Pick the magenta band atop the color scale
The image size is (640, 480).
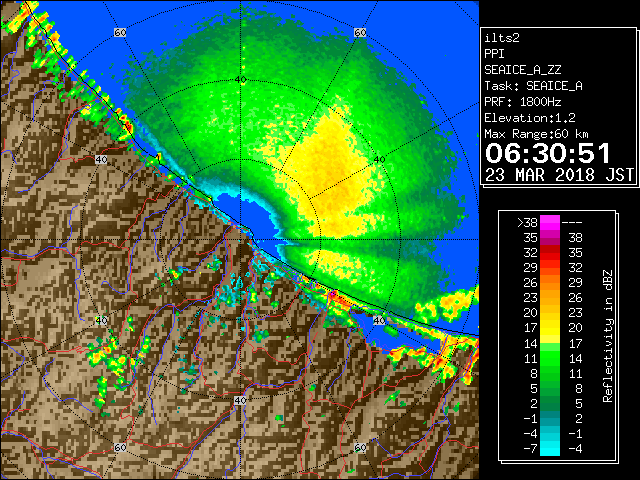[550, 223]
